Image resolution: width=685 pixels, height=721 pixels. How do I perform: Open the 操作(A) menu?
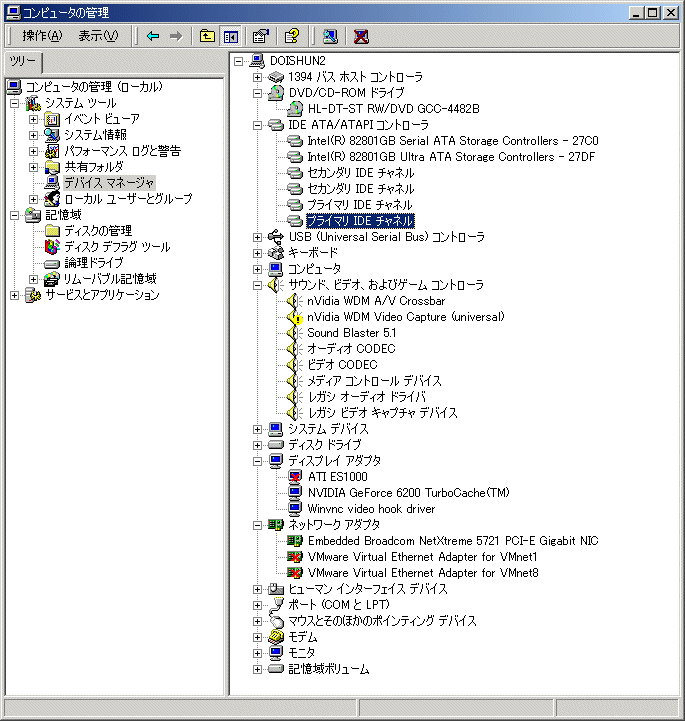tap(42, 37)
